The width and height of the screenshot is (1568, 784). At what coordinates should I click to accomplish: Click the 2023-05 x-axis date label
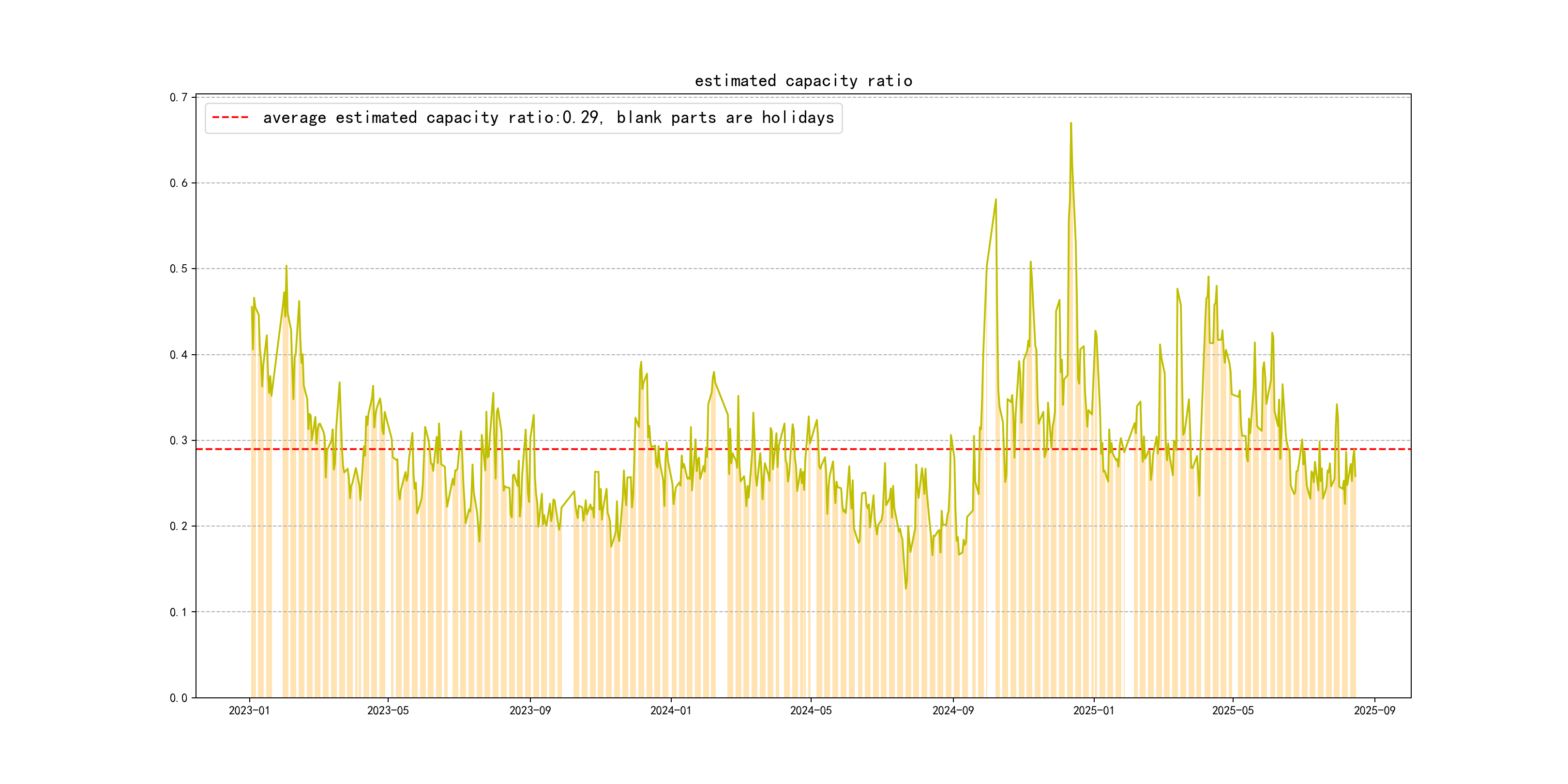pyautogui.click(x=388, y=711)
